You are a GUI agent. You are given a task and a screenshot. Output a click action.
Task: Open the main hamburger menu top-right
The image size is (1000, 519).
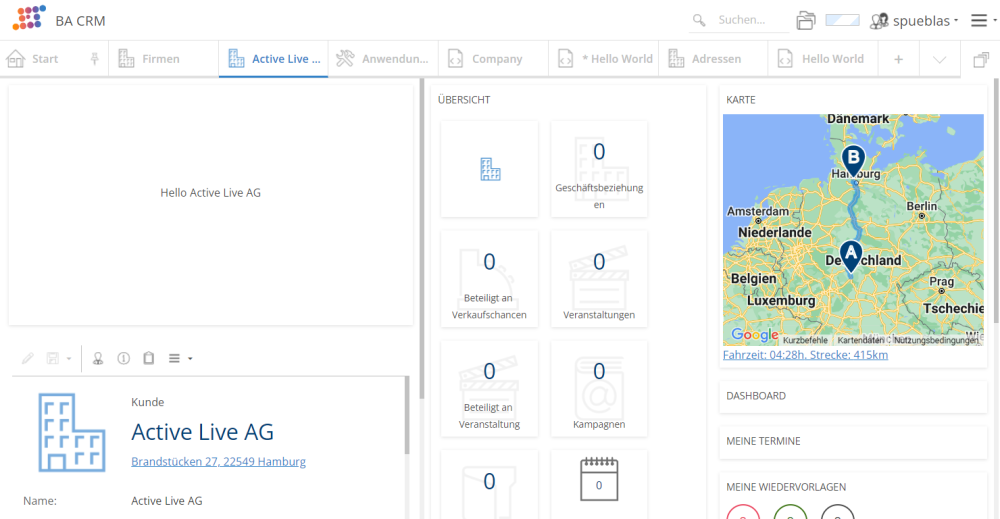[x=979, y=20]
